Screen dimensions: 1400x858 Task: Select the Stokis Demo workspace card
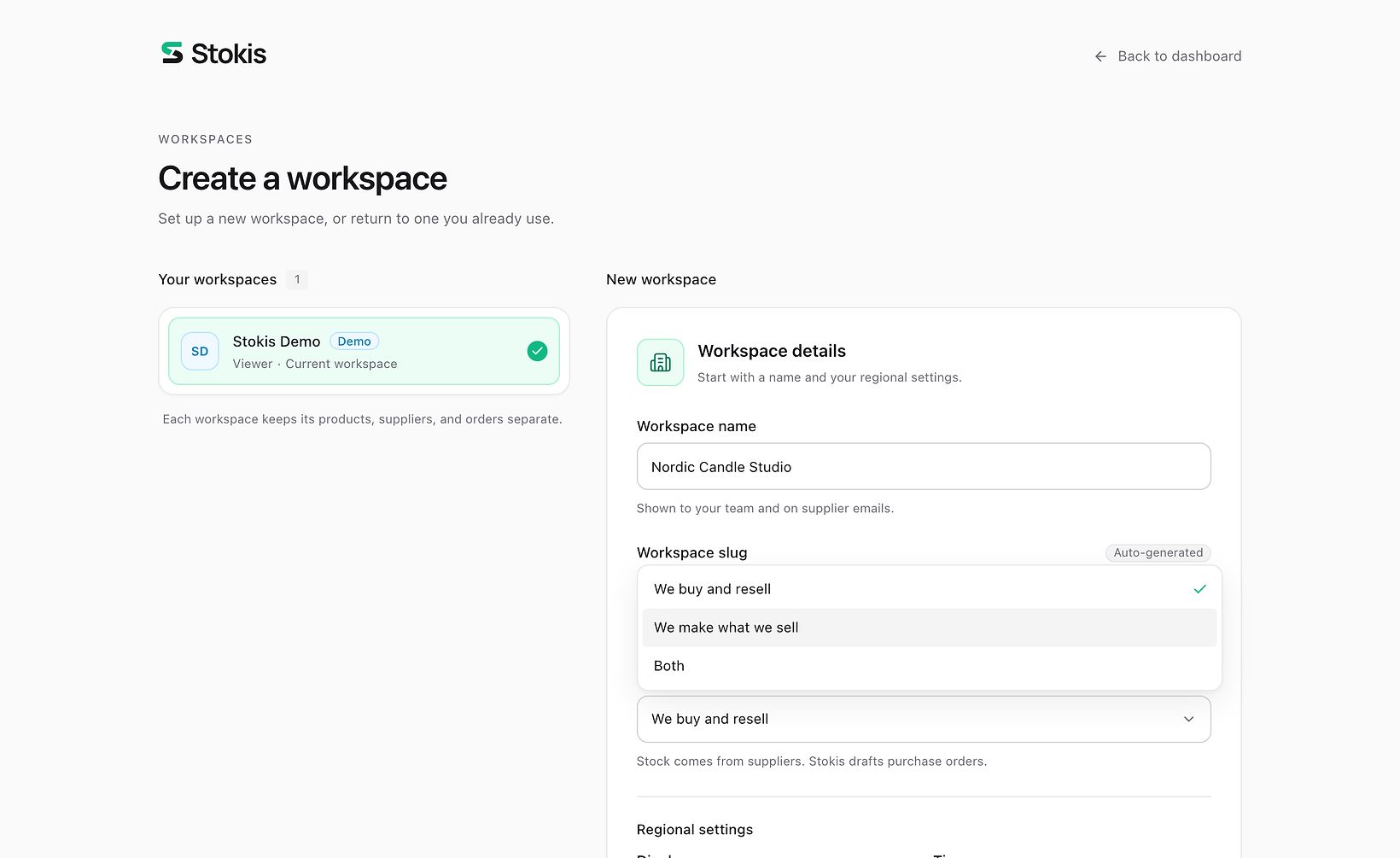coord(364,351)
